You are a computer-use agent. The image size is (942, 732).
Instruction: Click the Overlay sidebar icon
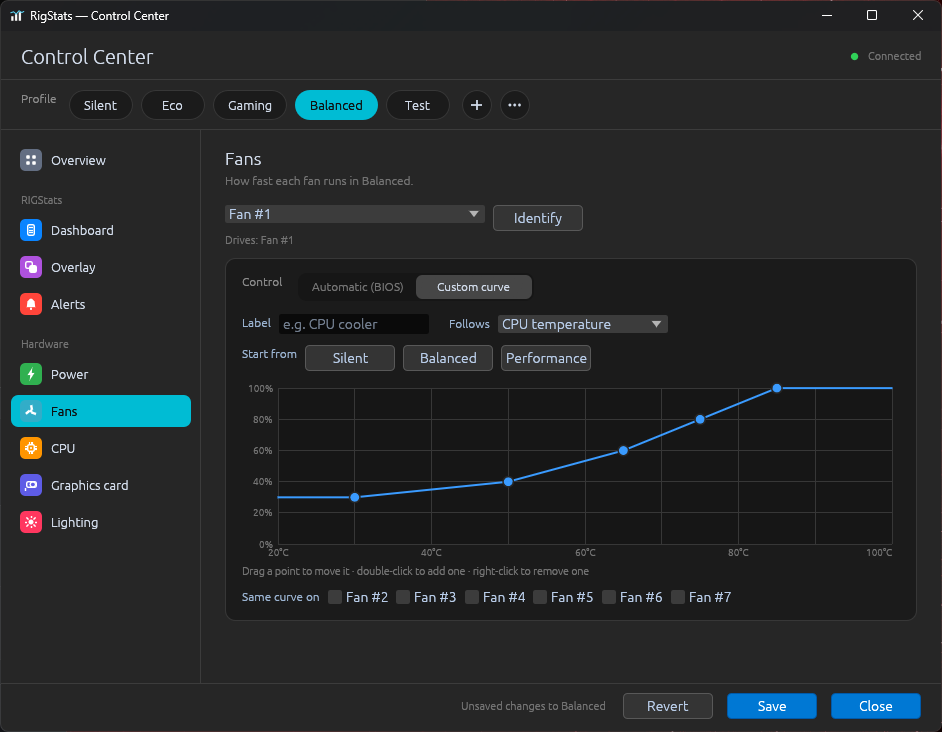(x=31, y=267)
